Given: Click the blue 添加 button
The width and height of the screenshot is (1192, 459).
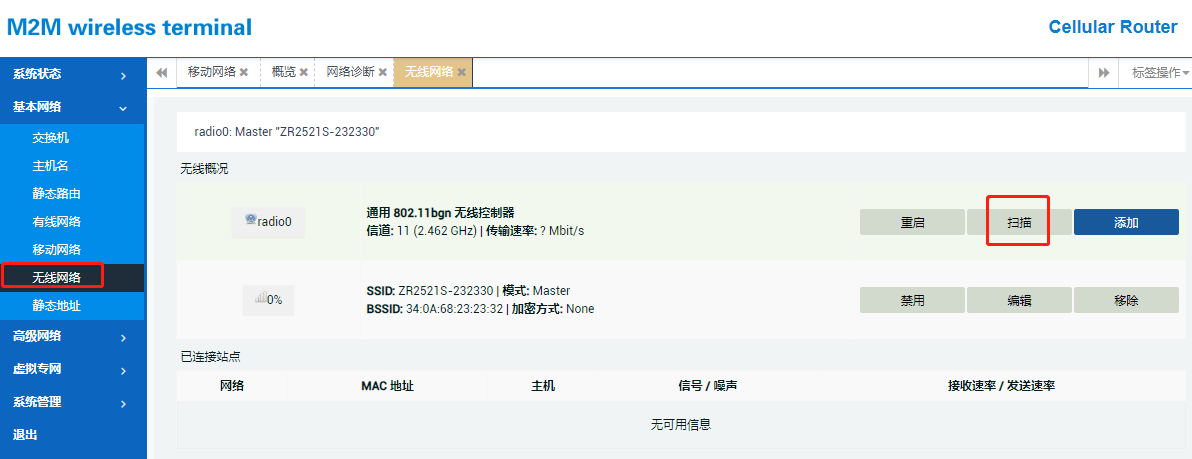Looking at the screenshot, I should pyautogui.click(x=1126, y=222).
